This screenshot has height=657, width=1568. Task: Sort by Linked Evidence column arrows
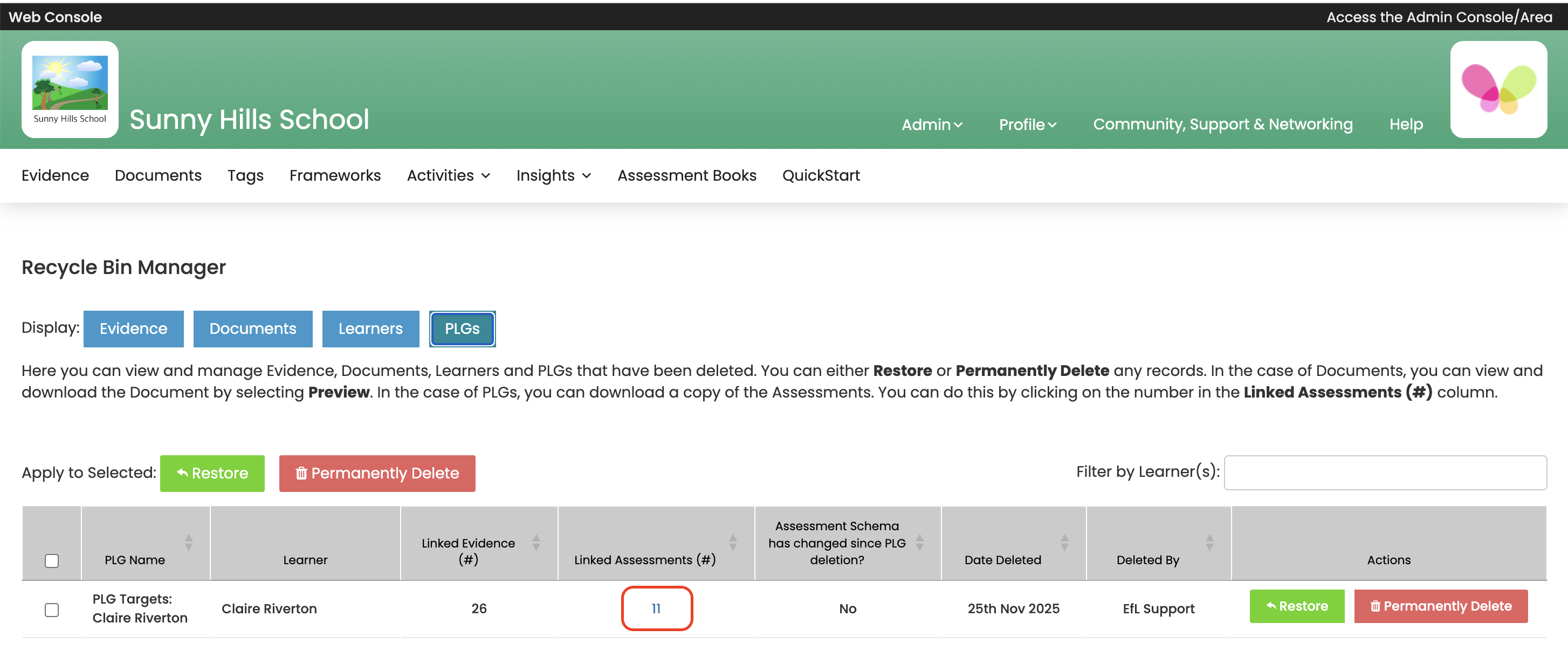pos(535,542)
